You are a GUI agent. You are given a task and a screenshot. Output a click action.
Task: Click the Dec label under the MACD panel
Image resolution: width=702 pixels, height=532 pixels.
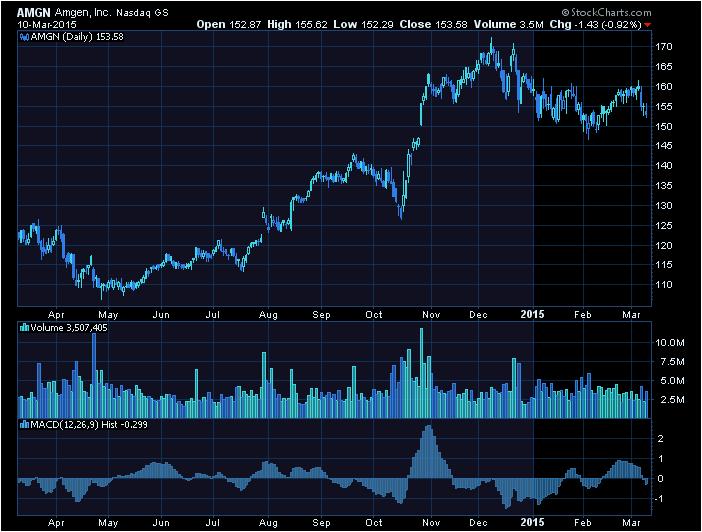point(478,523)
